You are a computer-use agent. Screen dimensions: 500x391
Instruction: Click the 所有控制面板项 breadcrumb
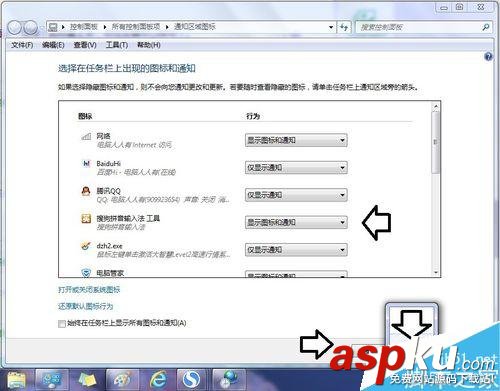click(136, 27)
